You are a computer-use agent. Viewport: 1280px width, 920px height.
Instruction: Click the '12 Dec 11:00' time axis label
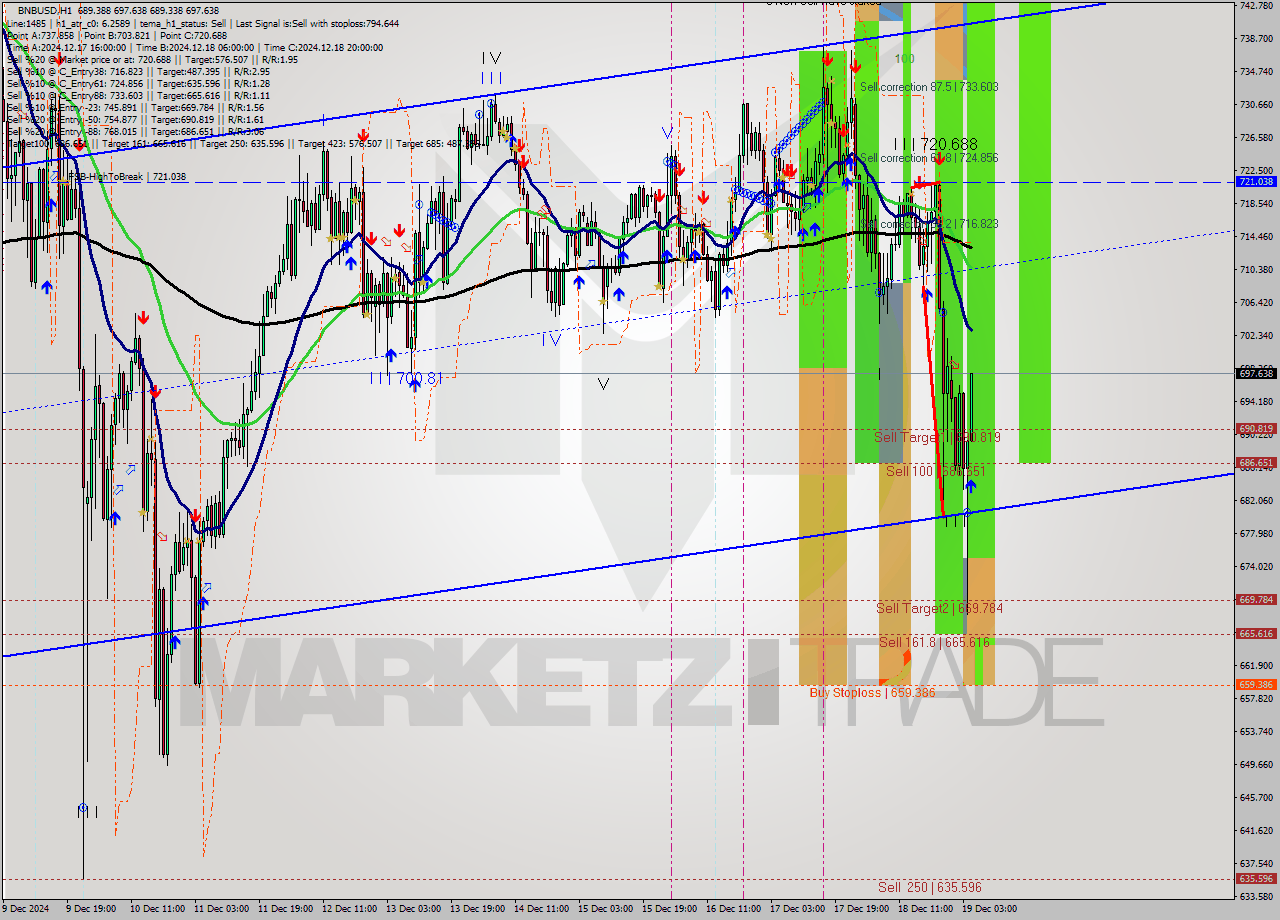coord(349,909)
